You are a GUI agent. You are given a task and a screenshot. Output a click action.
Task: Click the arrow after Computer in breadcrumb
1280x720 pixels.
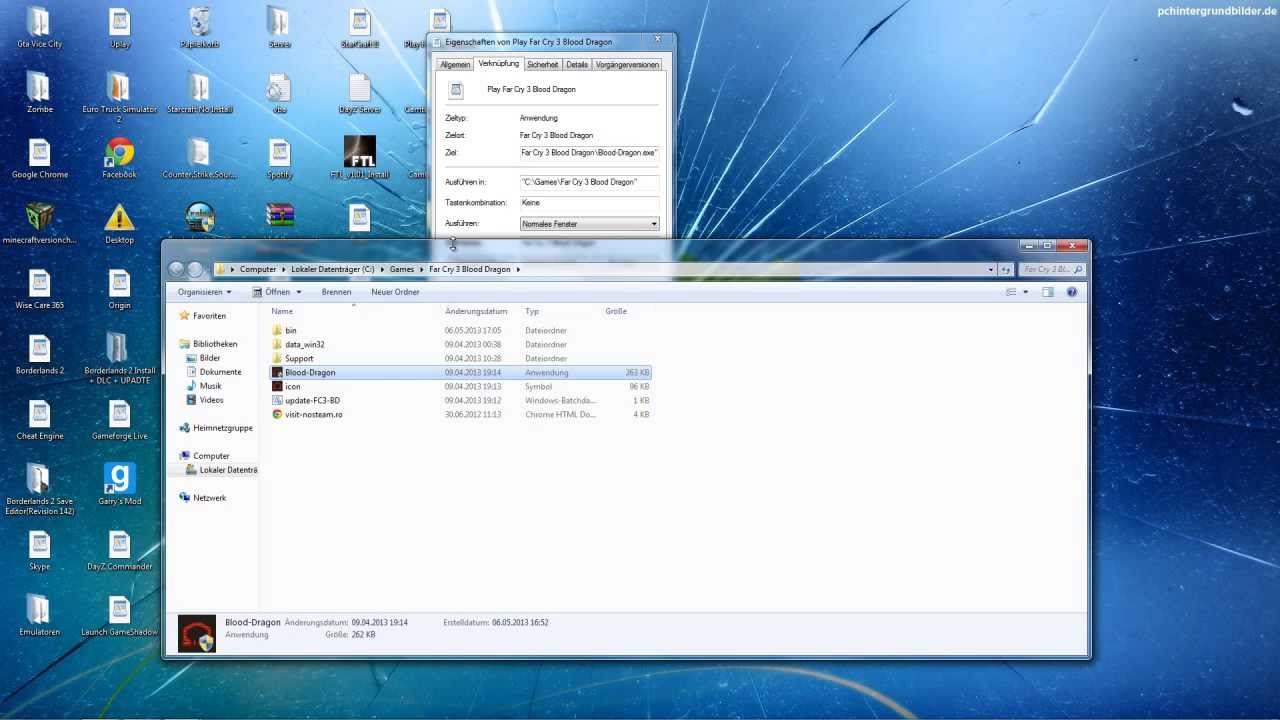[283, 269]
